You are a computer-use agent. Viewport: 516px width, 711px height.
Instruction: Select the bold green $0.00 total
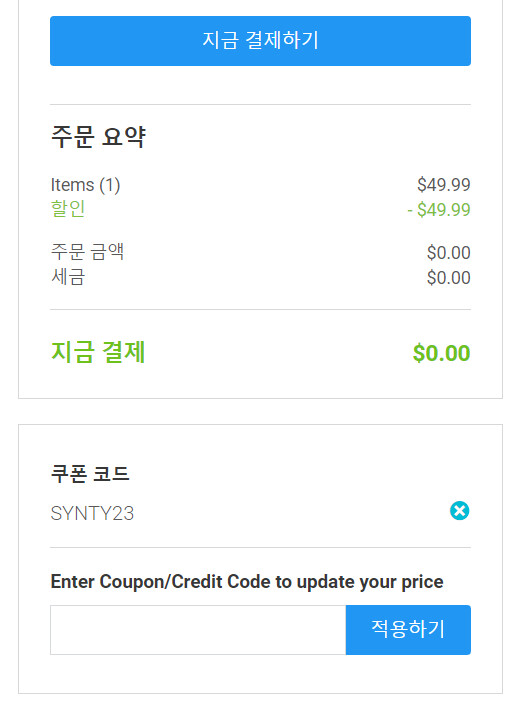(x=442, y=353)
